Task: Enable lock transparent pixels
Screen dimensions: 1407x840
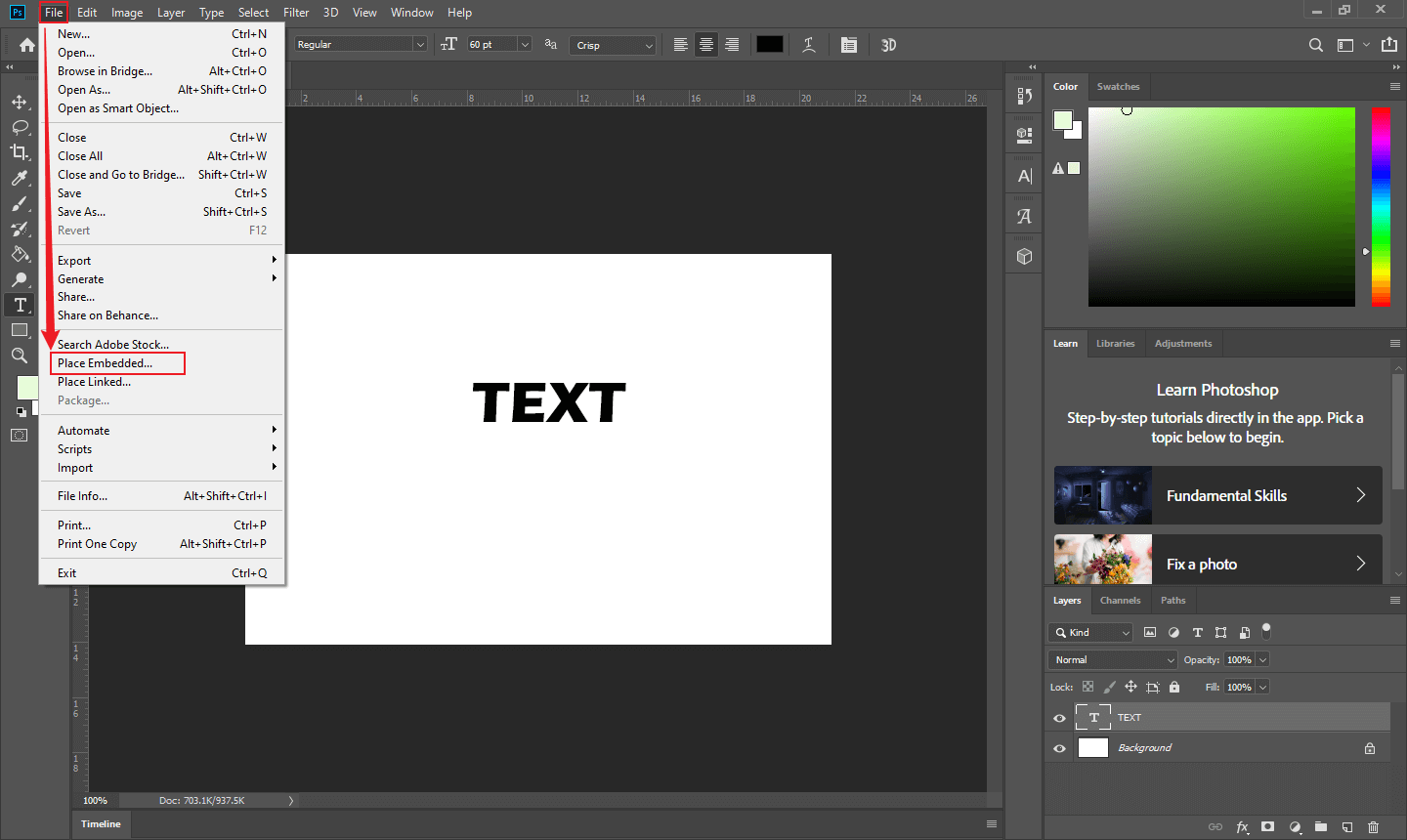Action: (x=1087, y=687)
